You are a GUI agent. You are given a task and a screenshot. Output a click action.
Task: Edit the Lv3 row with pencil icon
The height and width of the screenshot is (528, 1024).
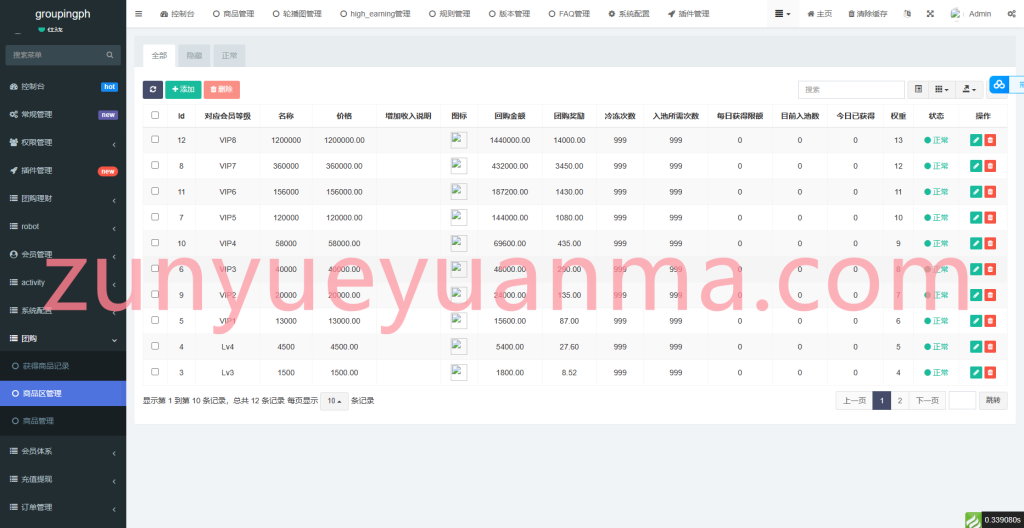pos(976,372)
